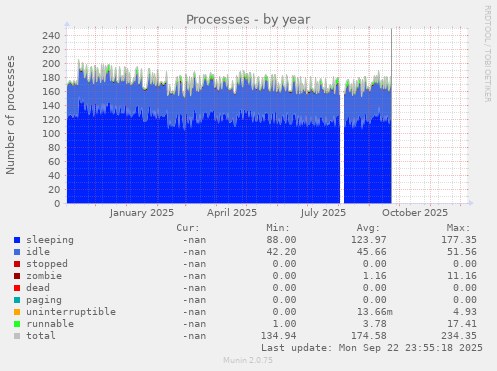The height and width of the screenshot is (371, 497).
Task: Click the 'runnable' legend label
Action: coord(50,324)
